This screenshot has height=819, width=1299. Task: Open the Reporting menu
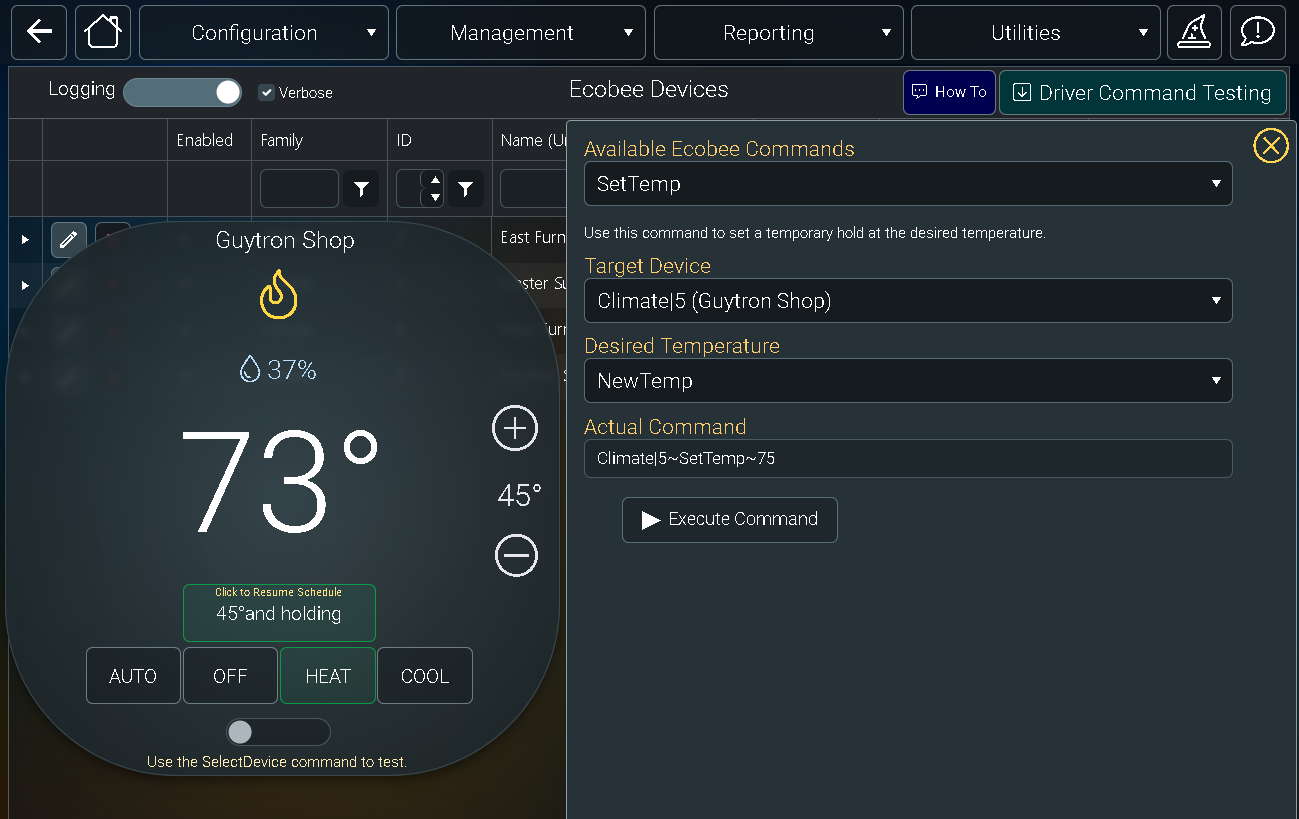[x=778, y=33]
